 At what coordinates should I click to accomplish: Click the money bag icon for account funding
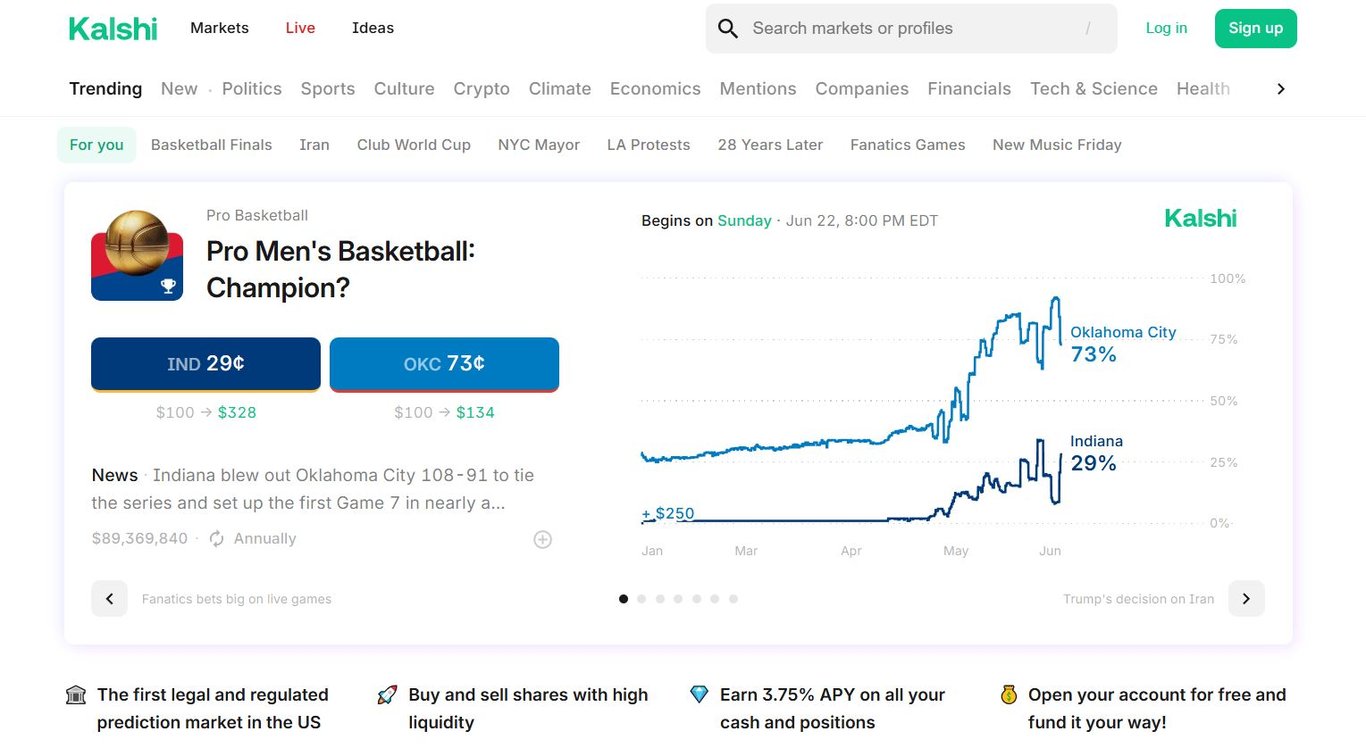point(1008,693)
